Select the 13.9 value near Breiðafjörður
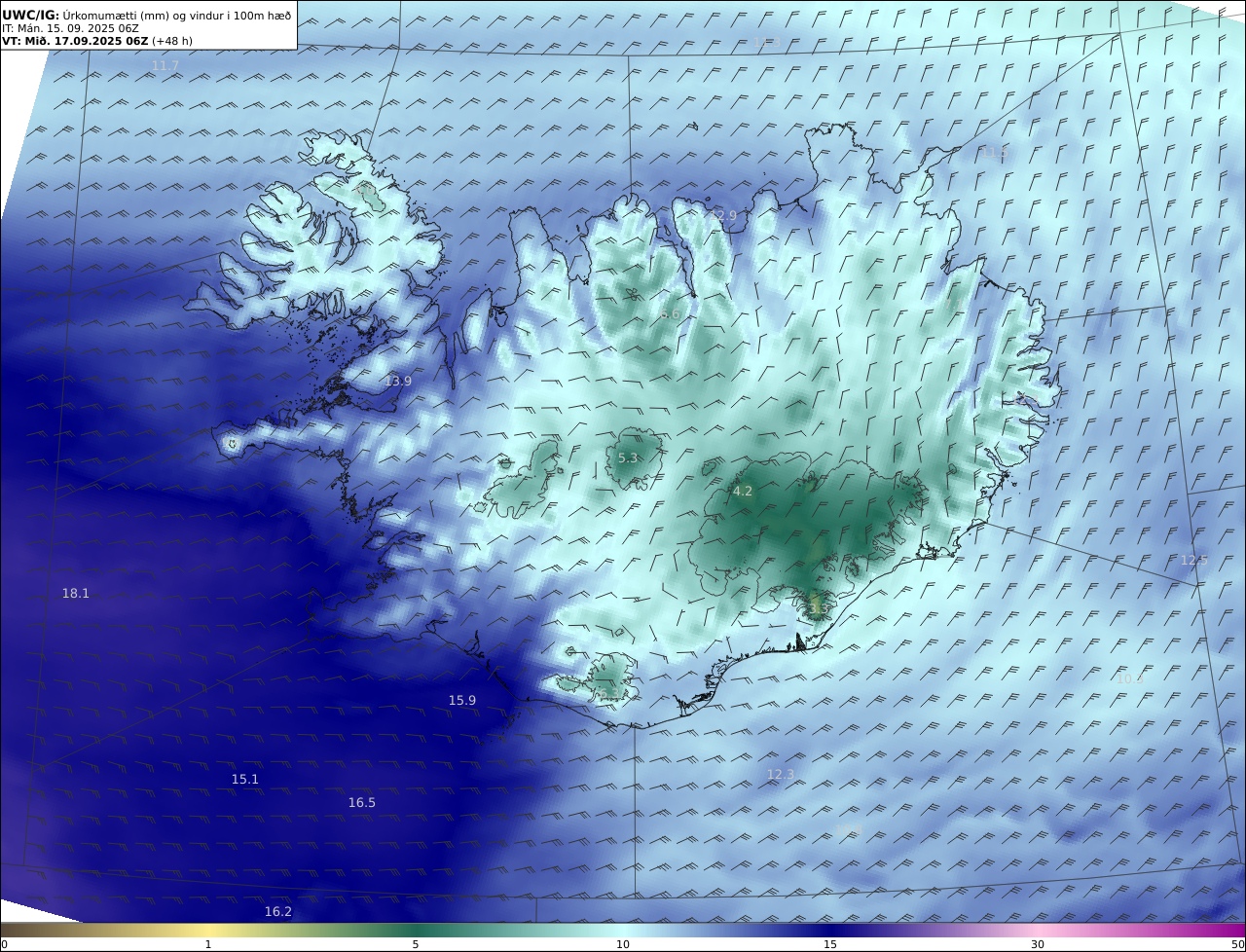1246x952 pixels. tap(398, 381)
